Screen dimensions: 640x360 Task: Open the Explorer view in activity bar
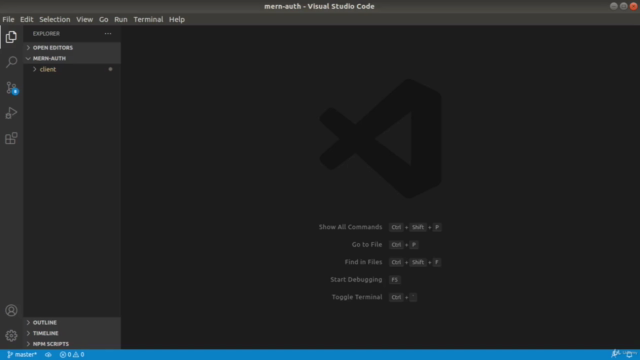pos(11,37)
